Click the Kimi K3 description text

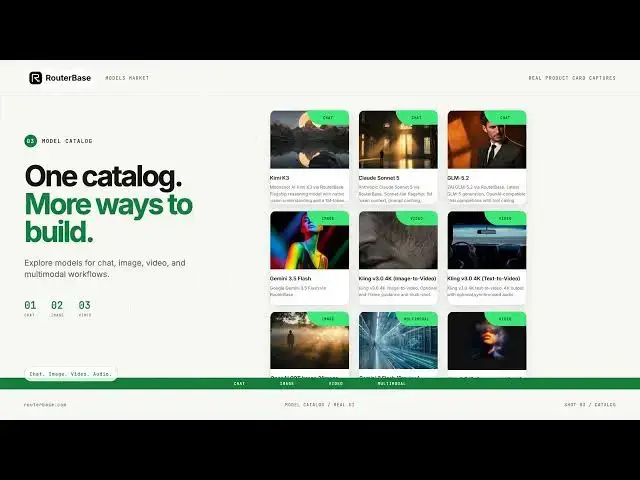307,194
